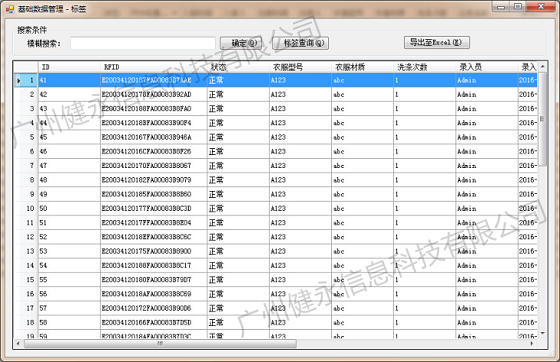Image resolution: width=560 pixels, height=362 pixels.
Task: Click abc material cell in row 5
Action: tap(362, 137)
